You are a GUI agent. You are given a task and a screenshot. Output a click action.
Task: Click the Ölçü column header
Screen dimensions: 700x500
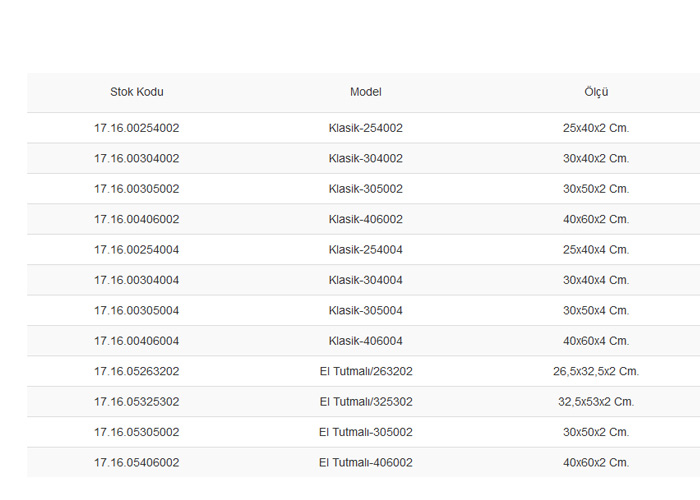click(x=596, y=92)
